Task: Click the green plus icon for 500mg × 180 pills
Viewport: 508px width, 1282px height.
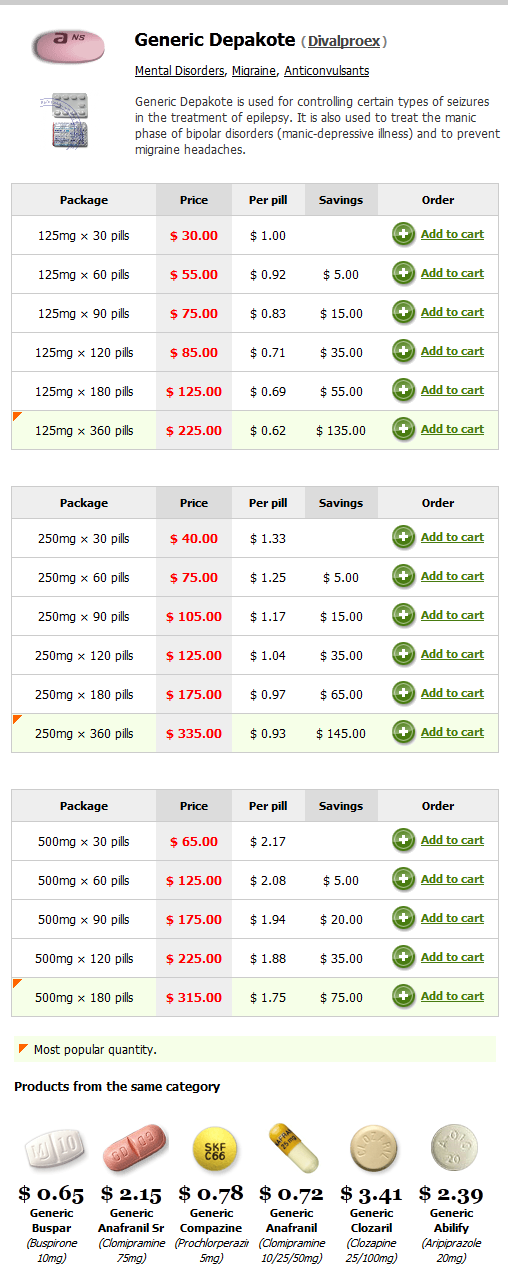Action: click(x=403, y=997)
